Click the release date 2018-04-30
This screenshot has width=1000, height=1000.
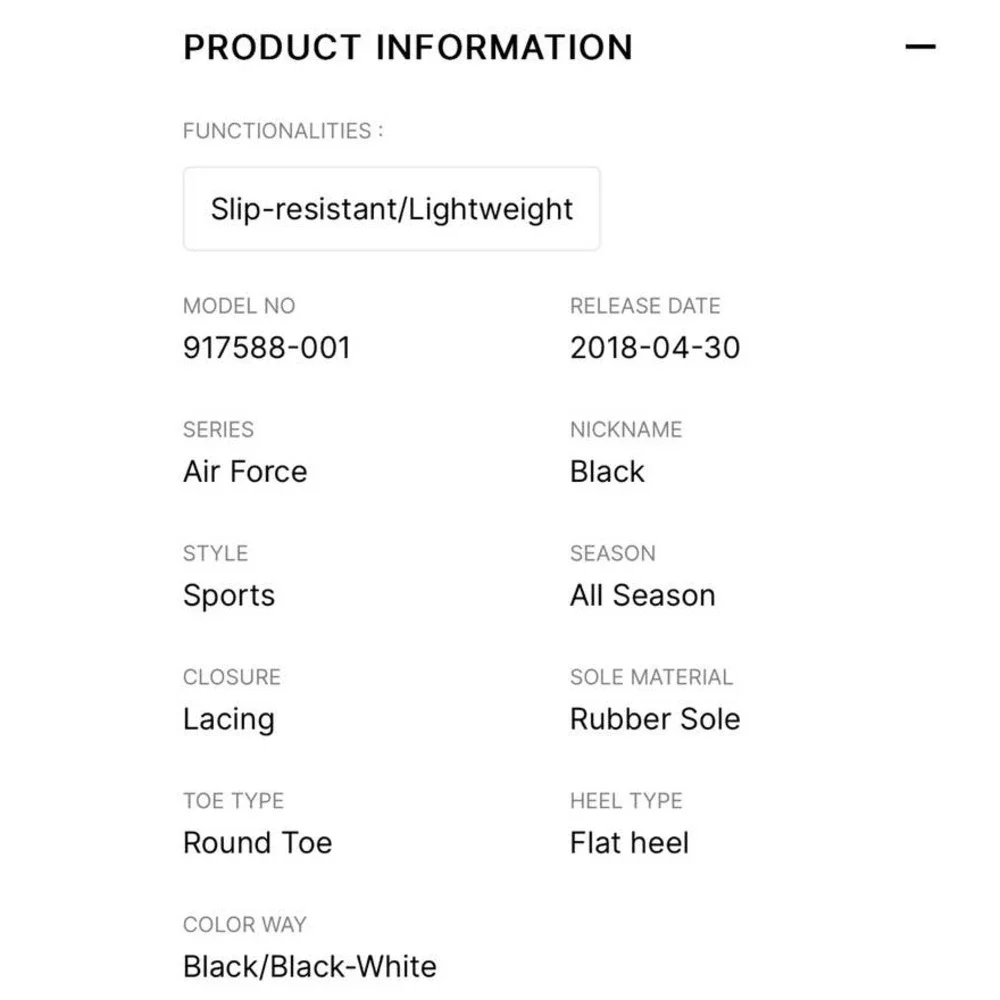pyautogui.click(x=655, y=348)
